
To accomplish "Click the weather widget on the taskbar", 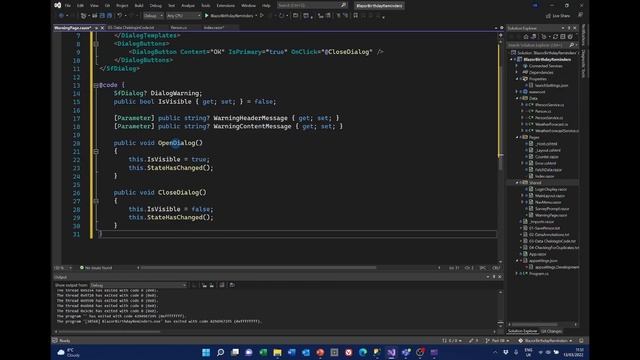I will pyautogui.click(x=69, y=352).
